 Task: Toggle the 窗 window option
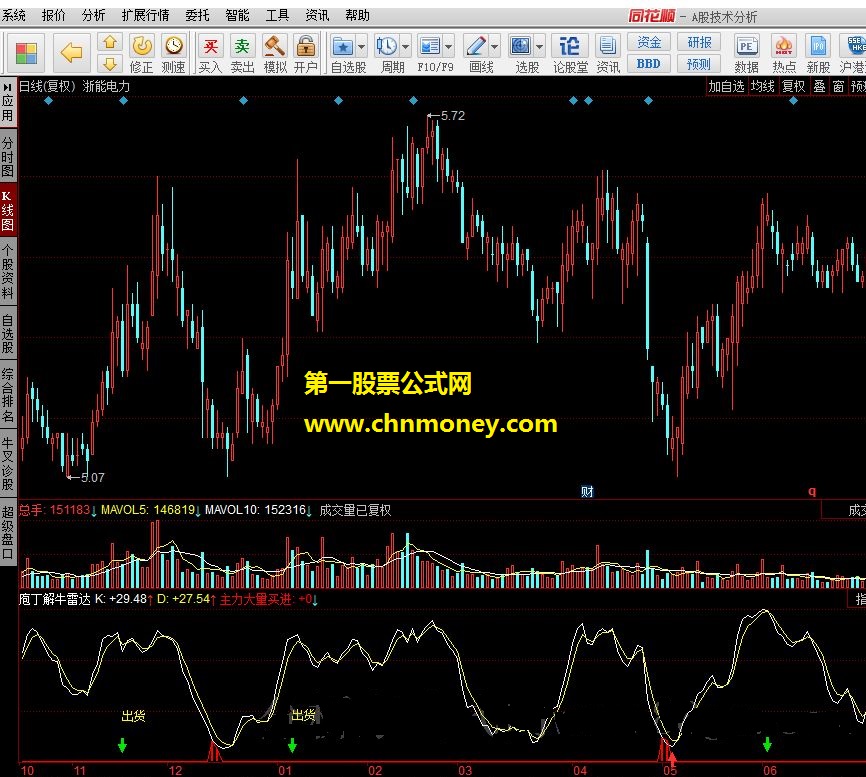coord(838,86)
